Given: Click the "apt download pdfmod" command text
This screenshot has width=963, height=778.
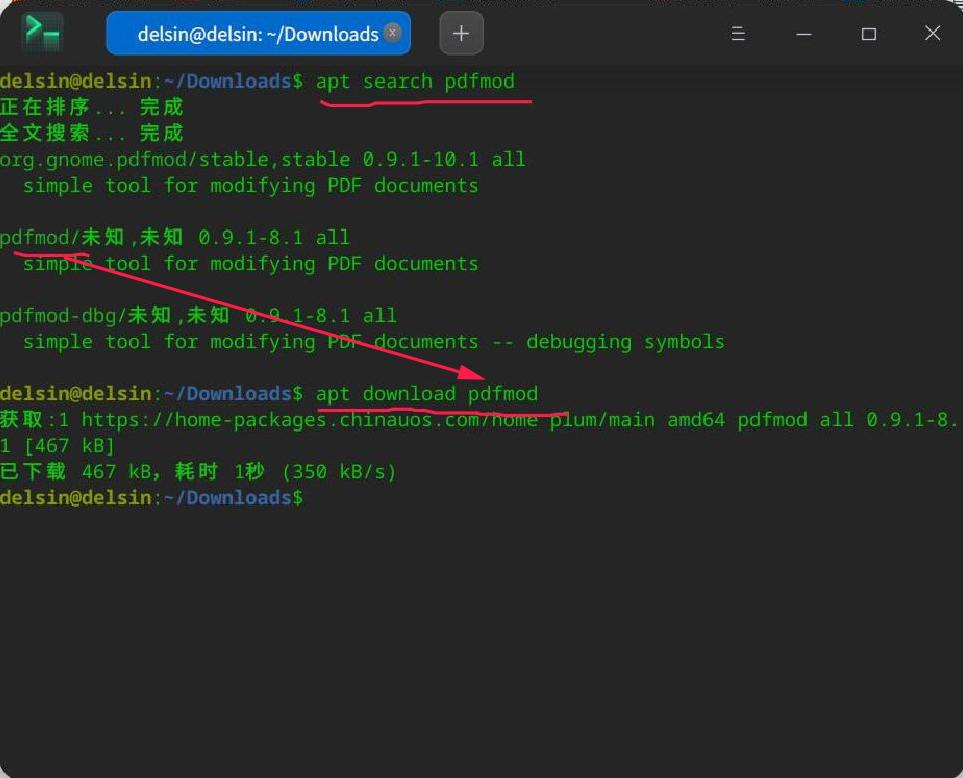Looking at the screenshot, I should pyautogui.click(x=427, y=394).
